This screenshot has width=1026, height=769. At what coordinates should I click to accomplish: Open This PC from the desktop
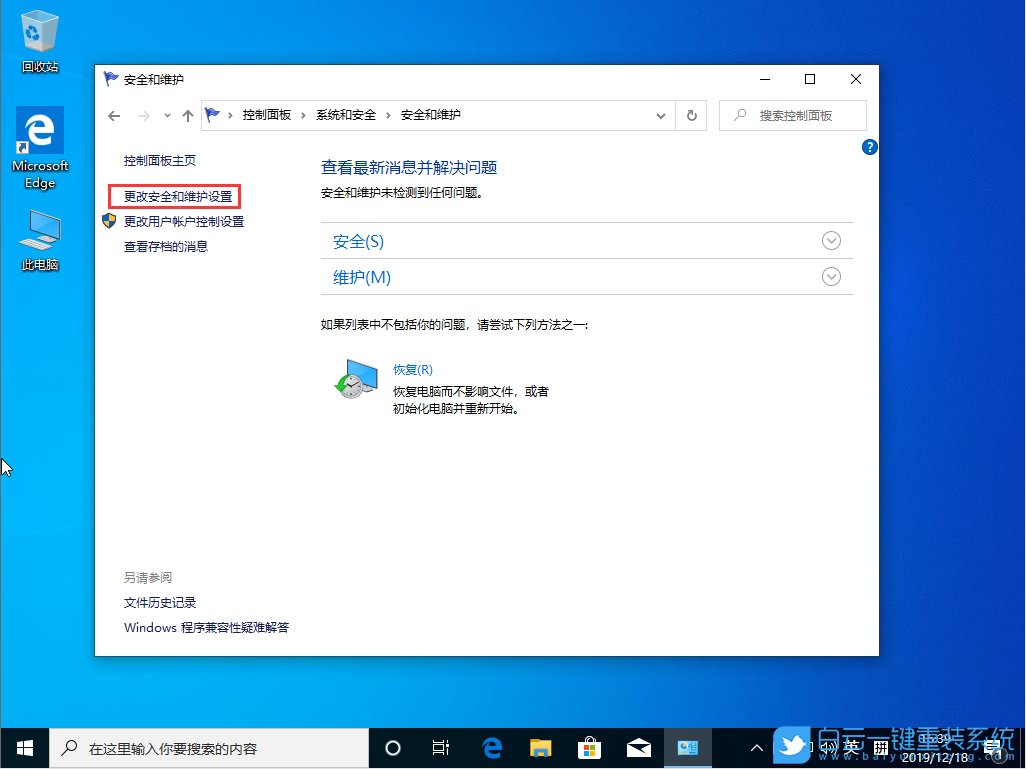point(39,228)
